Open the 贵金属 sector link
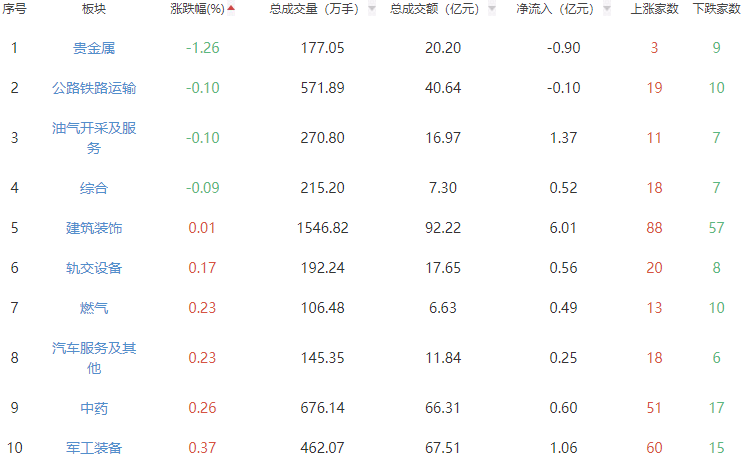This screenshot has height=459, width=744. pos(94,48)
